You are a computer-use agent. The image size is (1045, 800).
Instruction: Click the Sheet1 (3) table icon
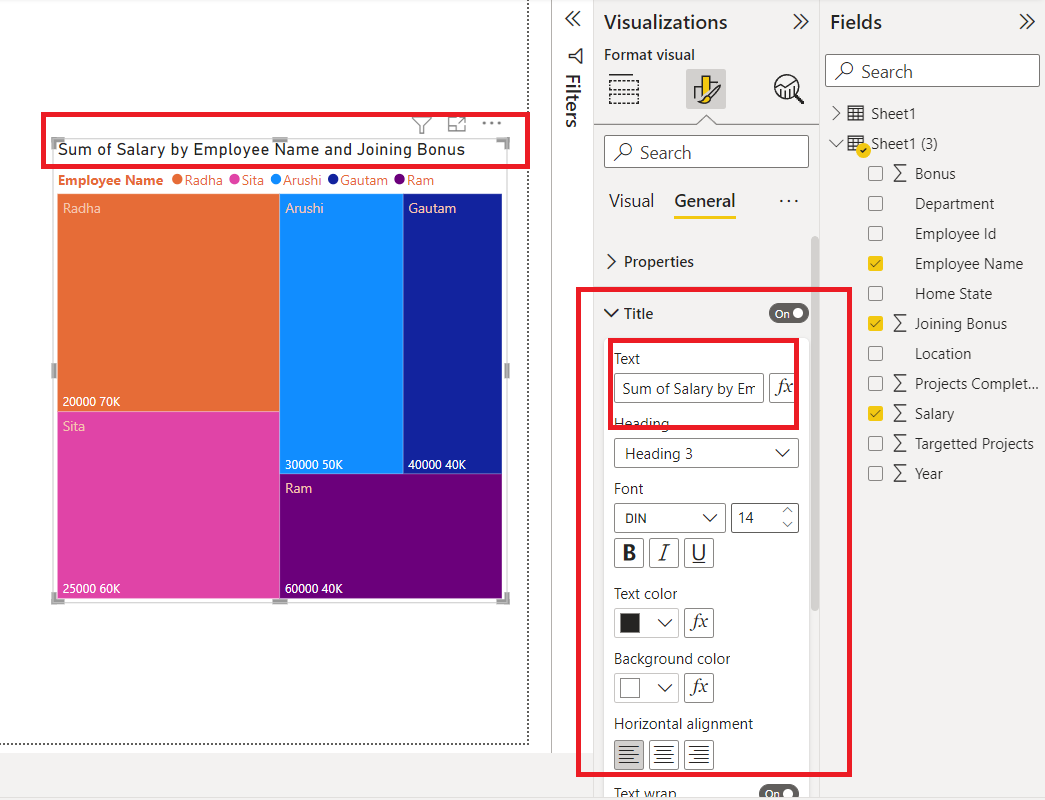857,145
